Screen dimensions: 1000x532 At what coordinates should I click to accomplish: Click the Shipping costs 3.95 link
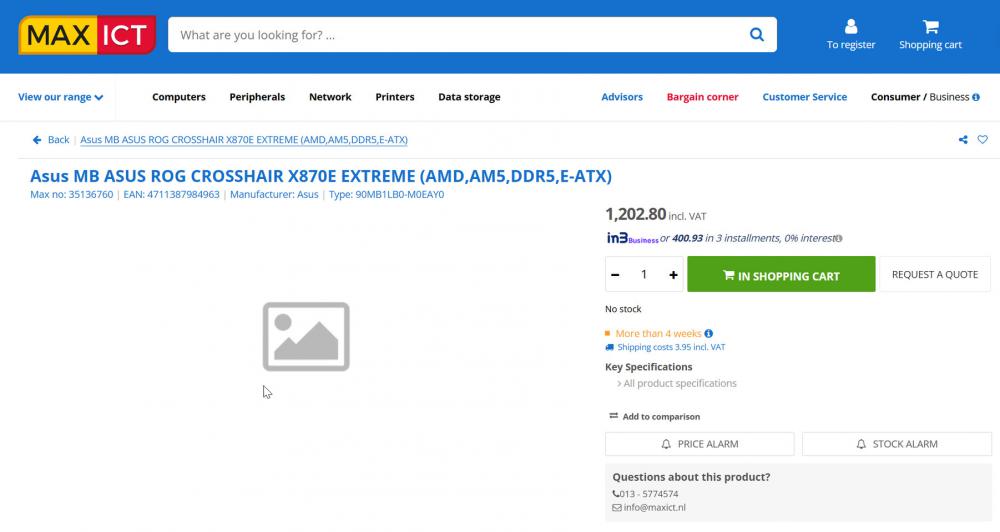click(x=671, y=347)
